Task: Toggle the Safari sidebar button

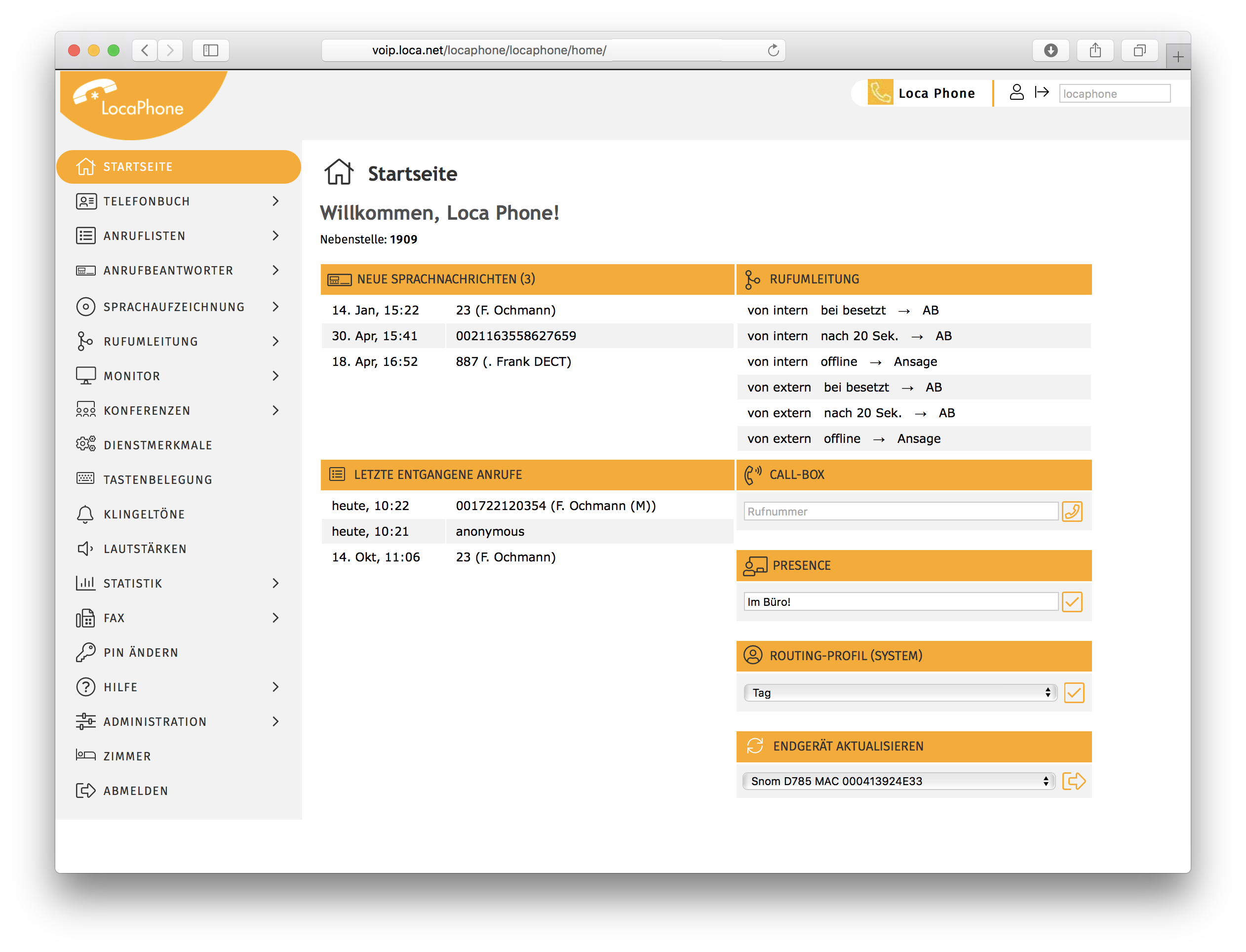Action: pyautogui.click(x=210, y=50)
